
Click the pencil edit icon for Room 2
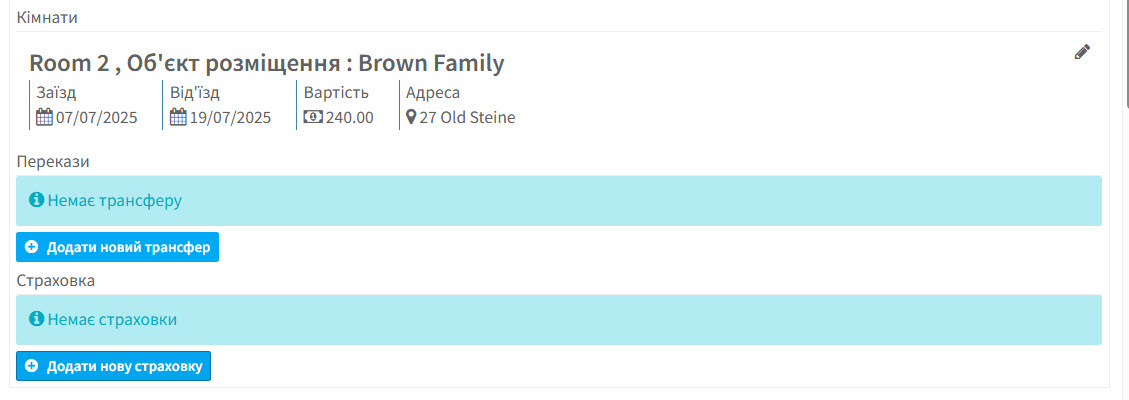click(x=1082, y=52)
